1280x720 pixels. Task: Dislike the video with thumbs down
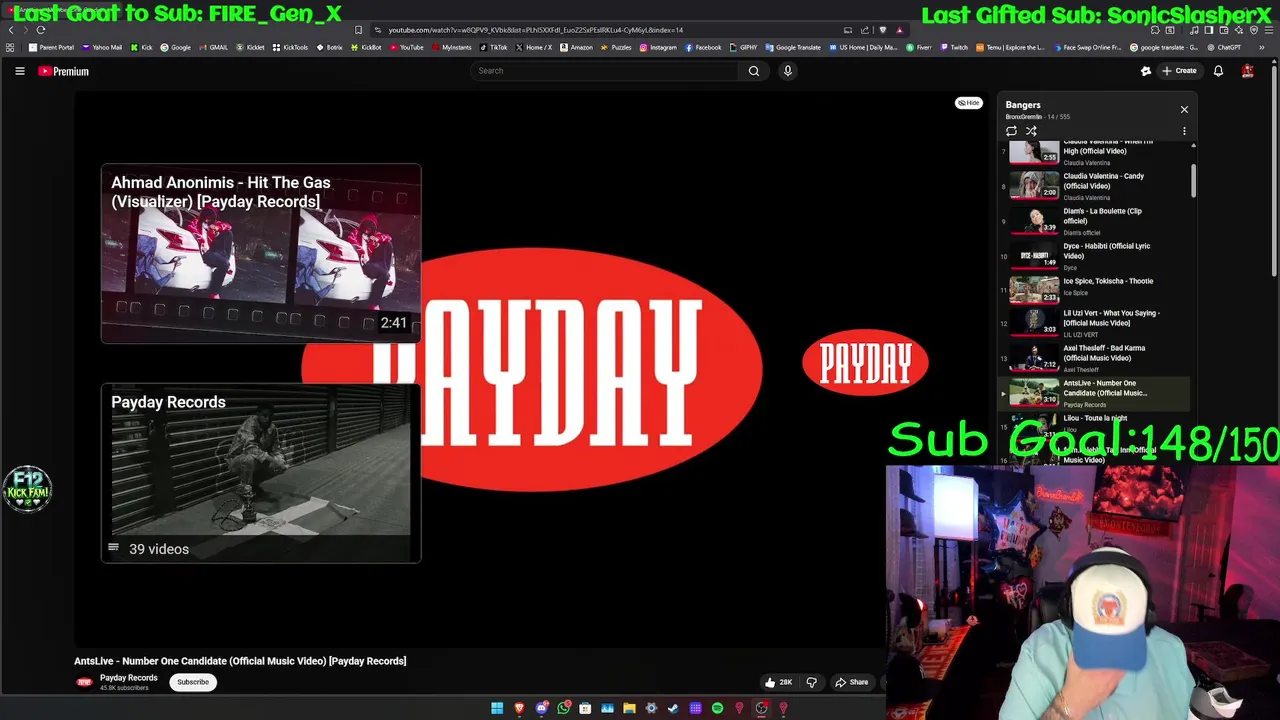point(812,682)
